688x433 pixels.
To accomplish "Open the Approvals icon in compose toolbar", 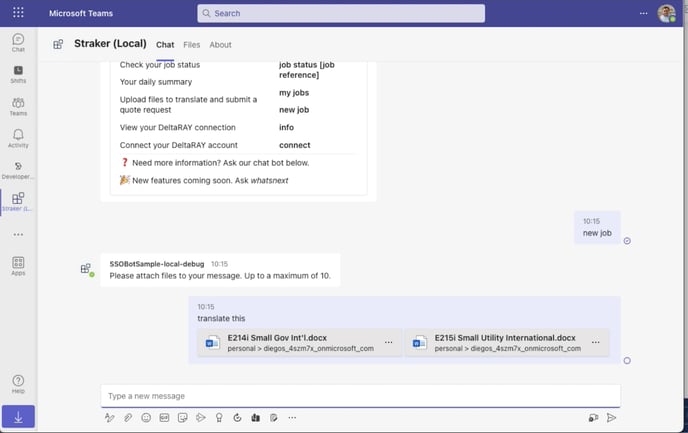I will tap(274, 418).
